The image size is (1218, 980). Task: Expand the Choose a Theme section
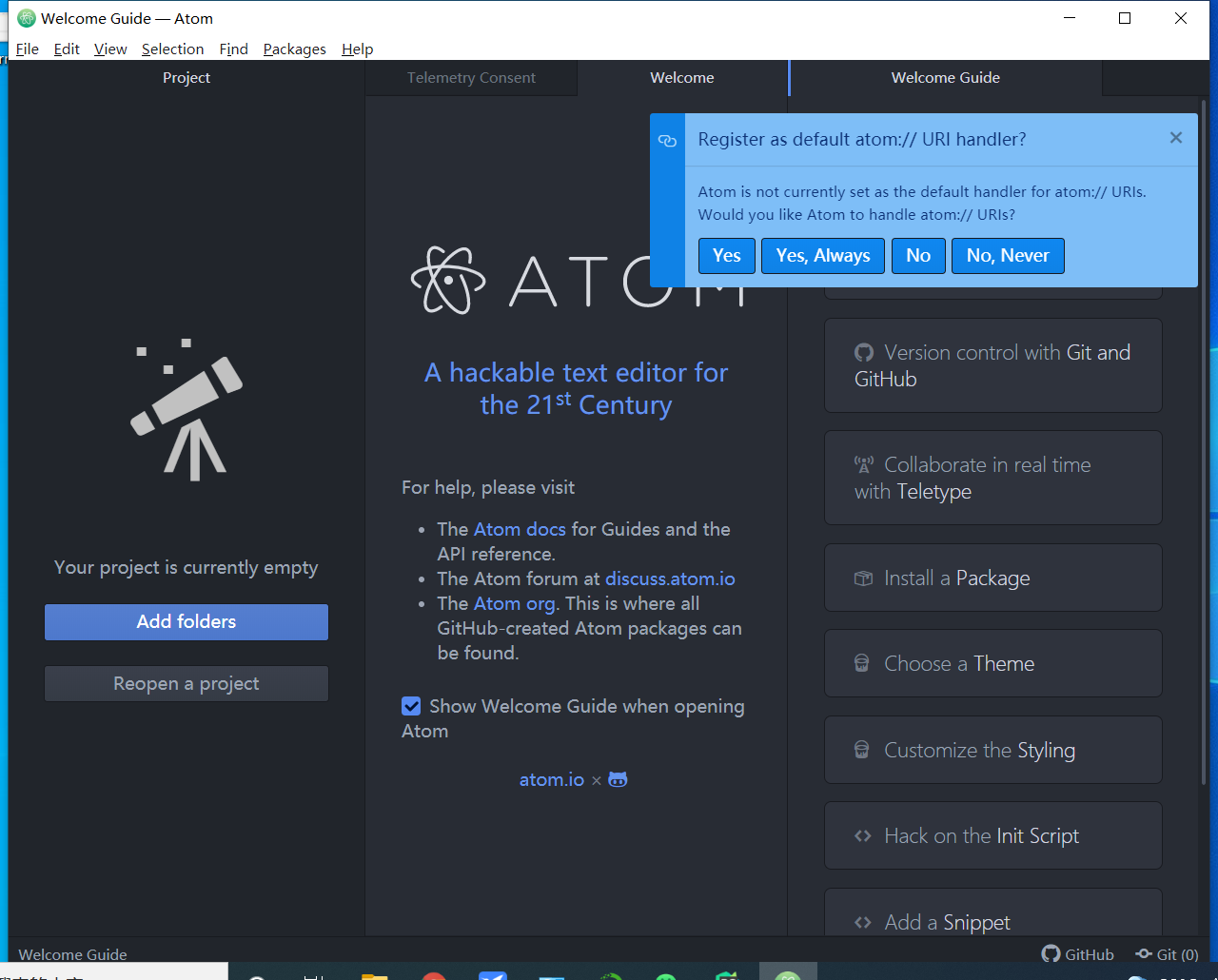click(x=993, y=663)
